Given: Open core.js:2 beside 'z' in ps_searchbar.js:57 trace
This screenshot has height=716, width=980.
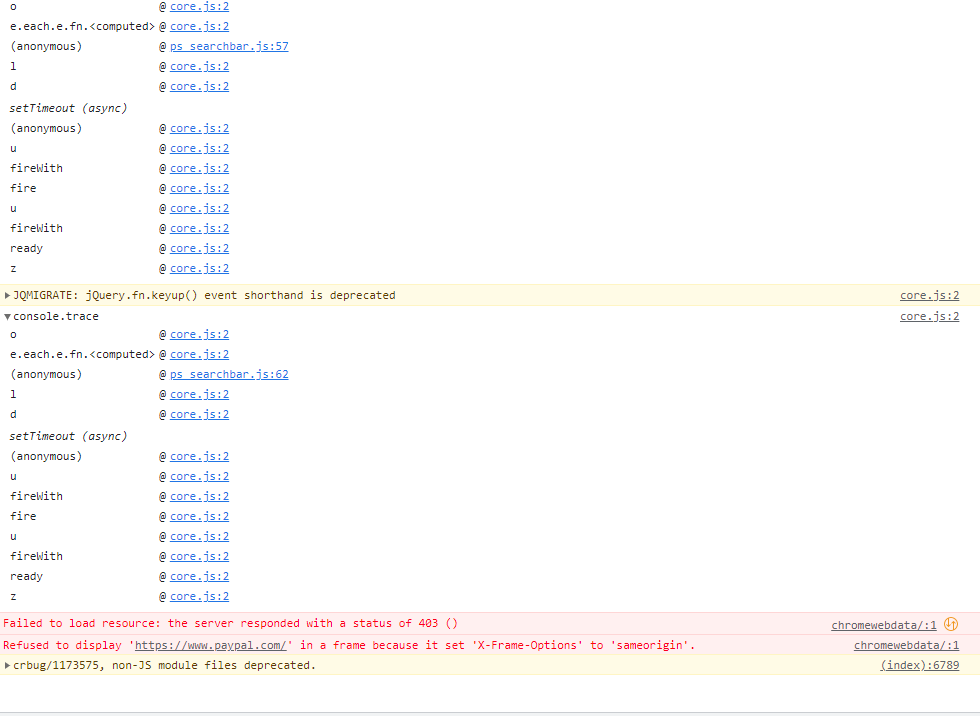Looking at the screenshot, I should point(199,269).
